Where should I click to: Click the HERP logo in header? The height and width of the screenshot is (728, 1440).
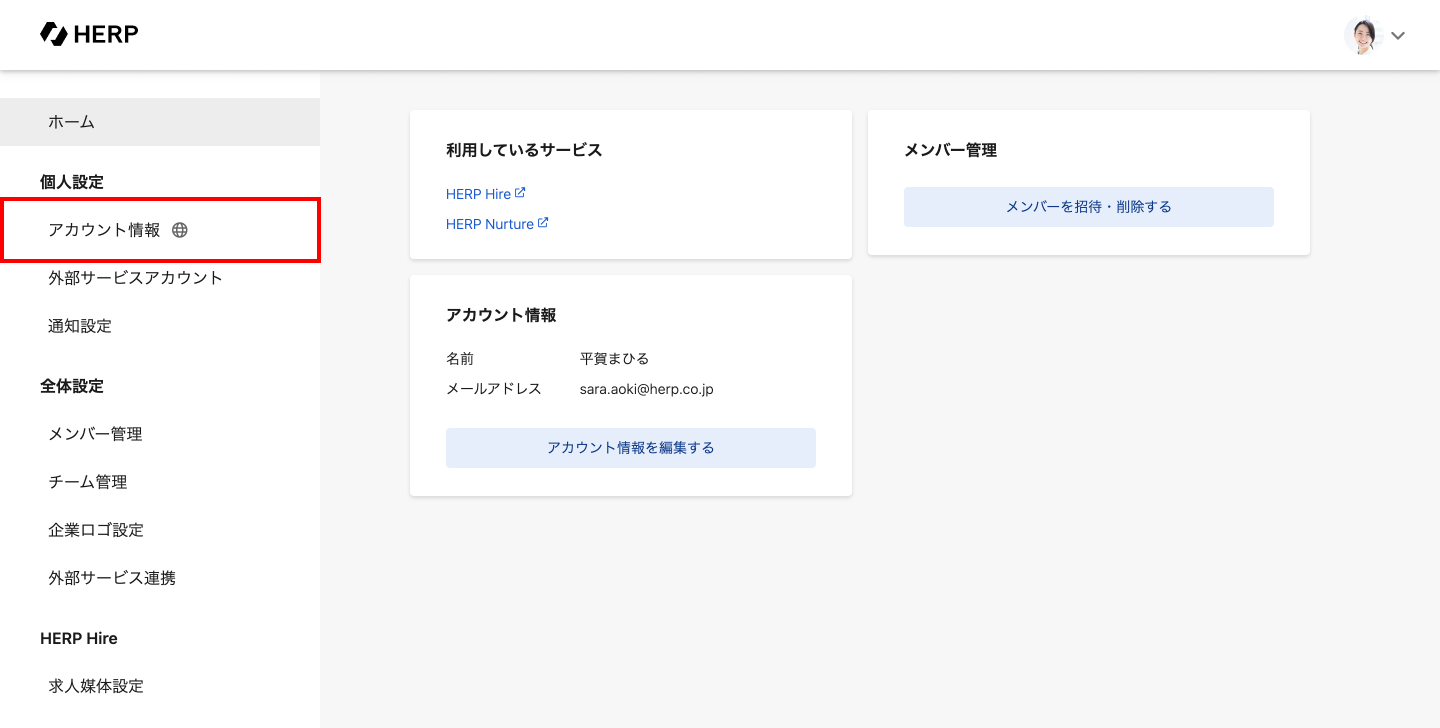[89, 35]
